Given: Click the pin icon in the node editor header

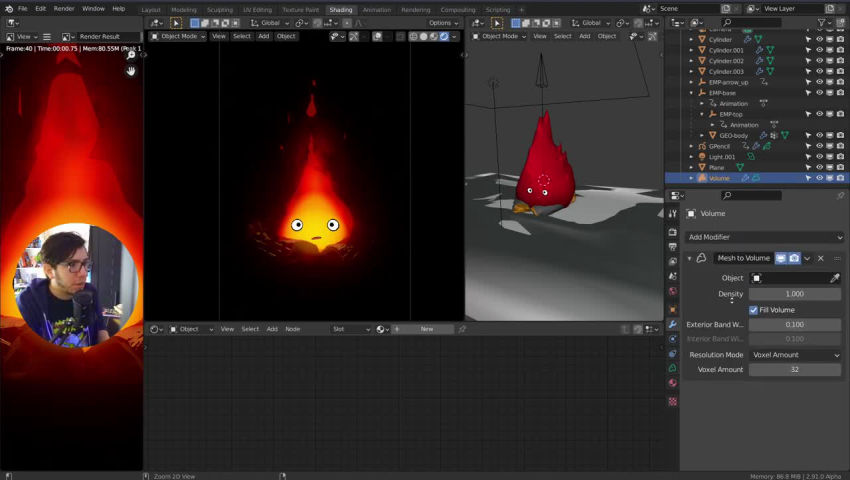Looking at the screenshot, I should [462, 329].
